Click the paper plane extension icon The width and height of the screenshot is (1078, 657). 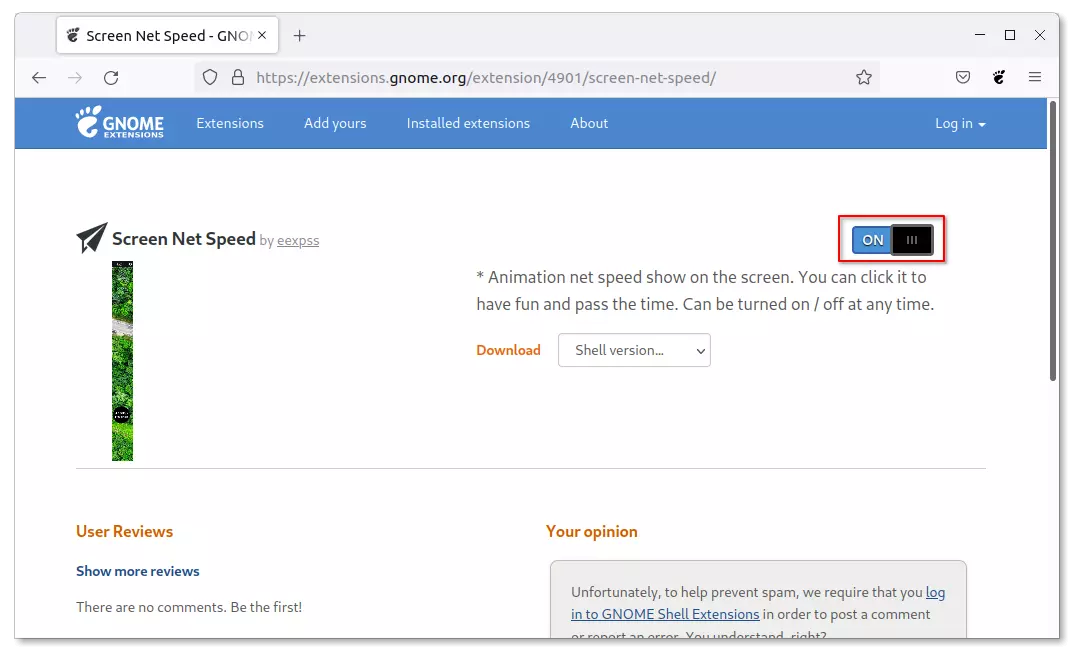click(x=91, y=238)
